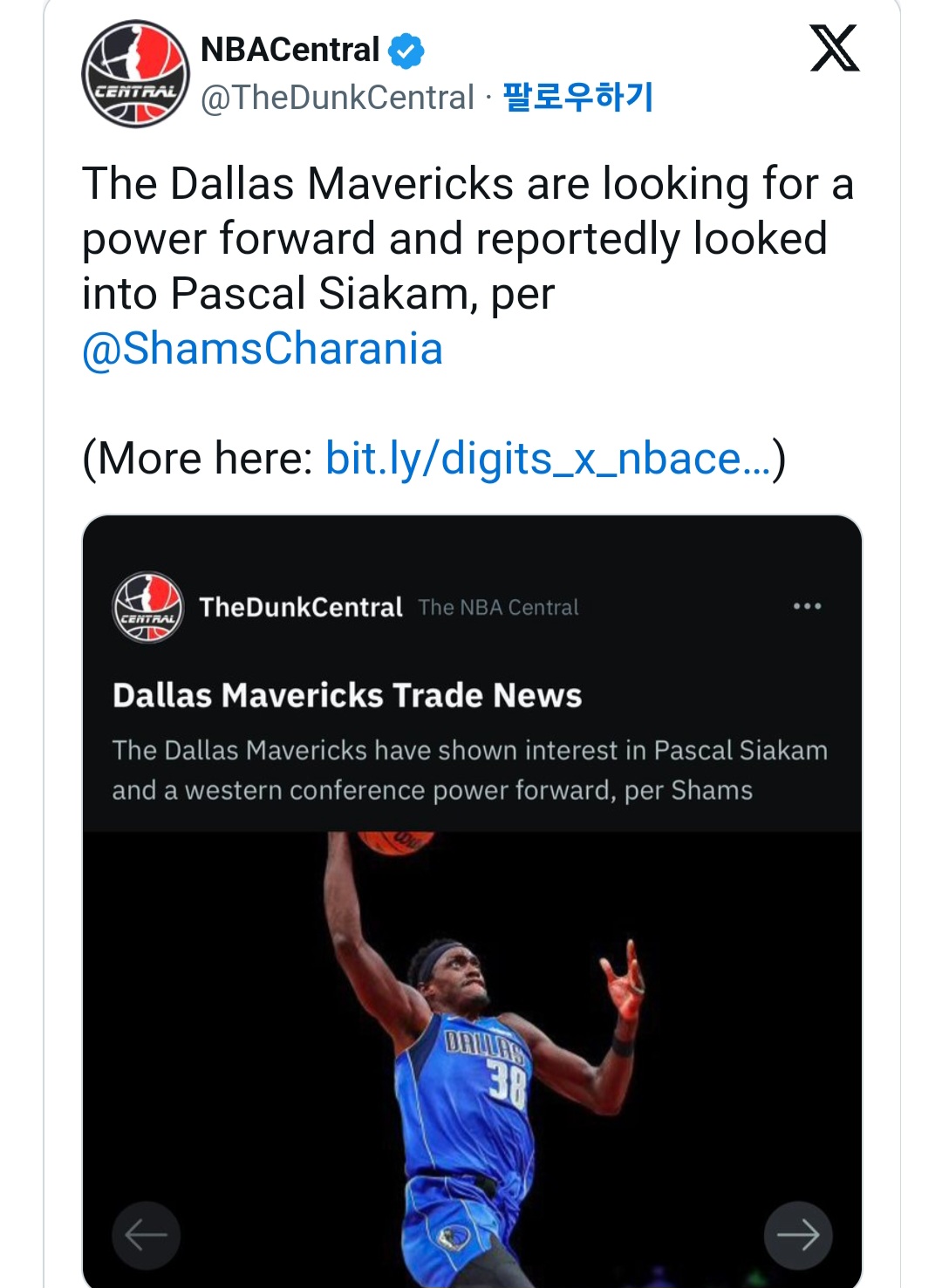Open the @ShamsCharania mention link

click(x=263, y=349)
